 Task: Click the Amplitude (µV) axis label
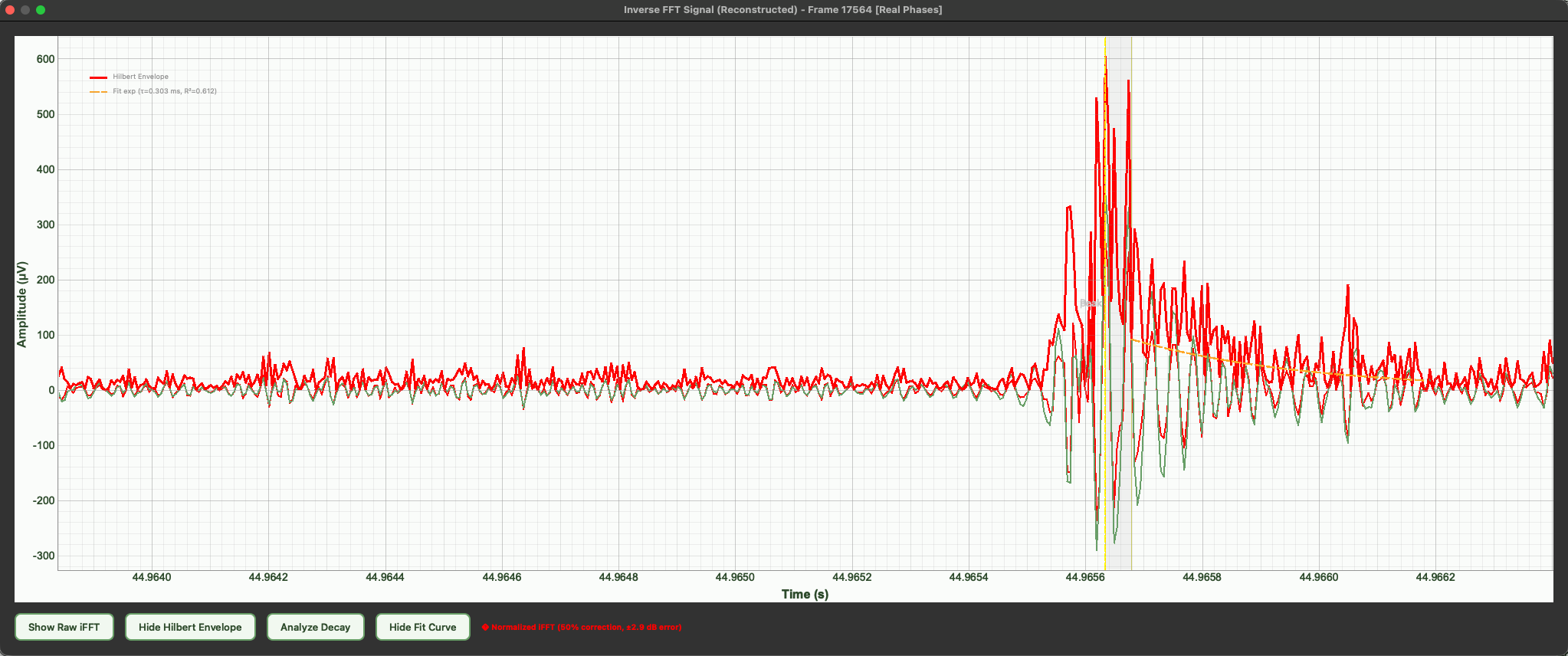tap(21, 304)
